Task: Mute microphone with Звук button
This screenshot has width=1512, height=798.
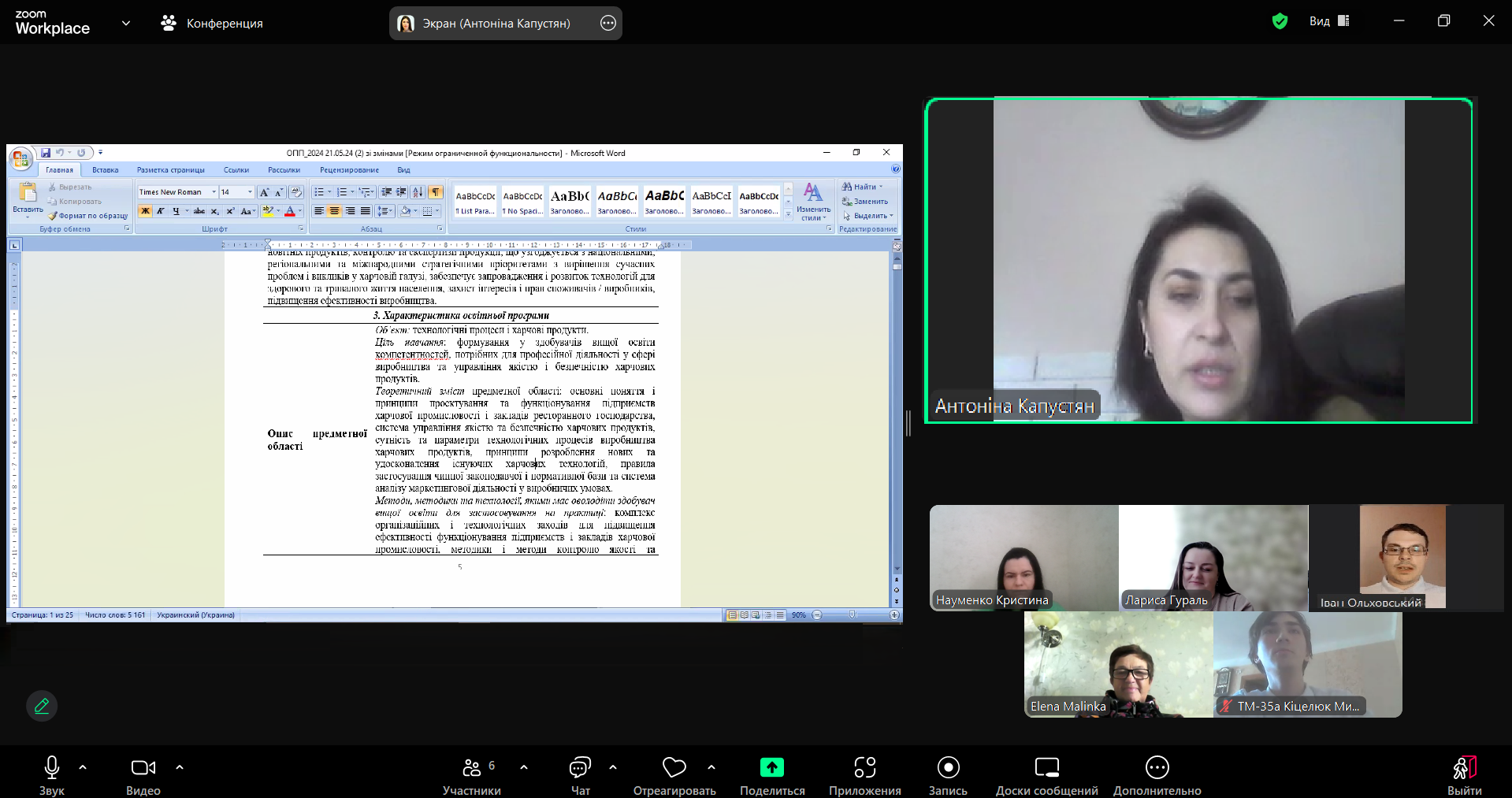Action: click(52, 776)
